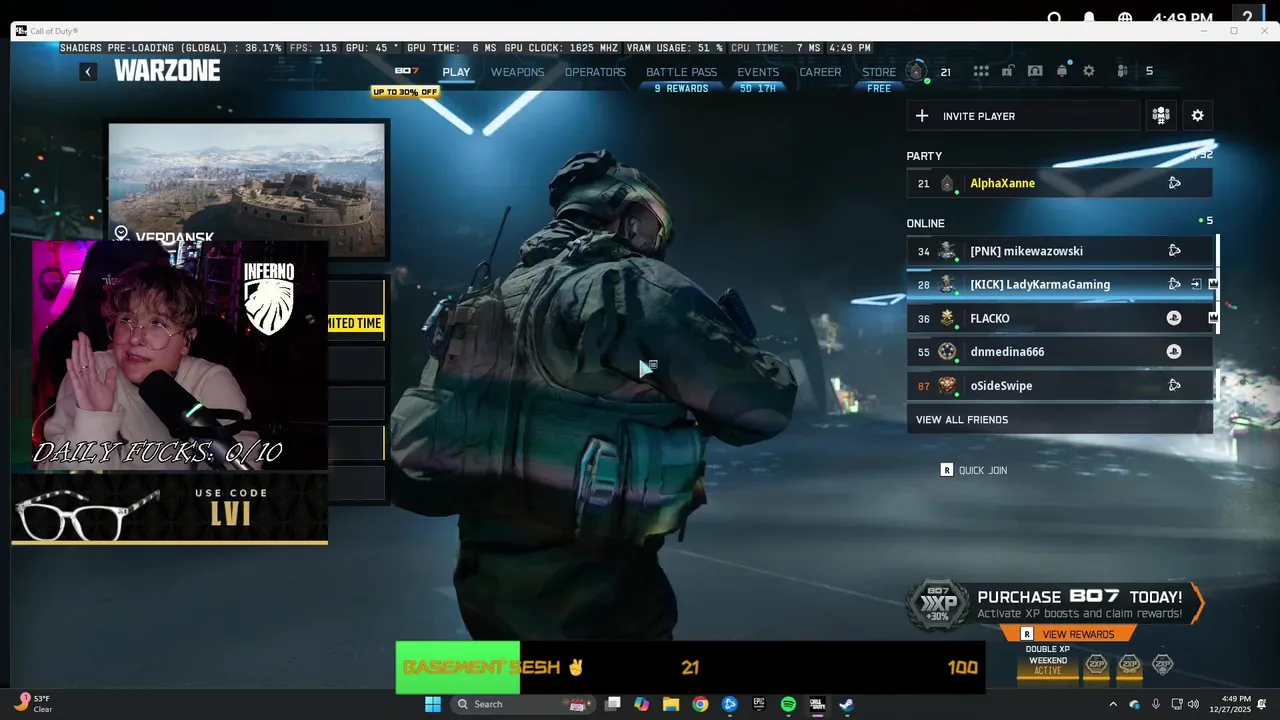Open the weather widget showing 53°F

pyautogui.click(x=34, y=704)
